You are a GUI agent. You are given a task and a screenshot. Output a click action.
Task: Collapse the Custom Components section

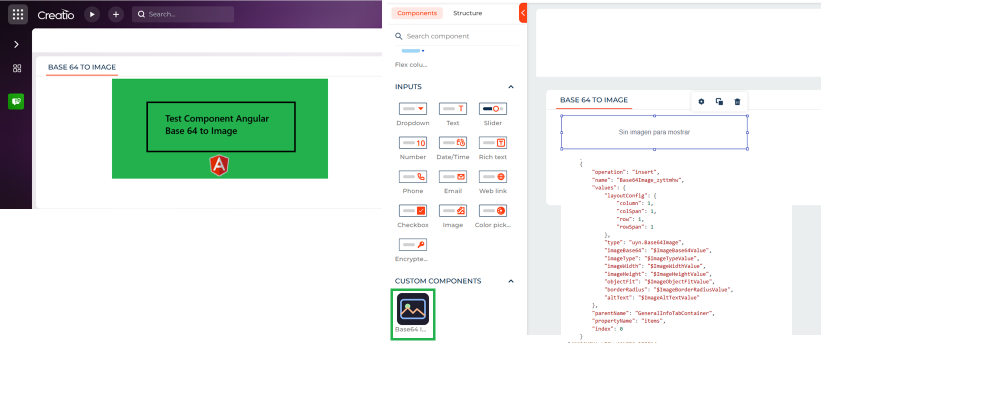pos(511,281)
